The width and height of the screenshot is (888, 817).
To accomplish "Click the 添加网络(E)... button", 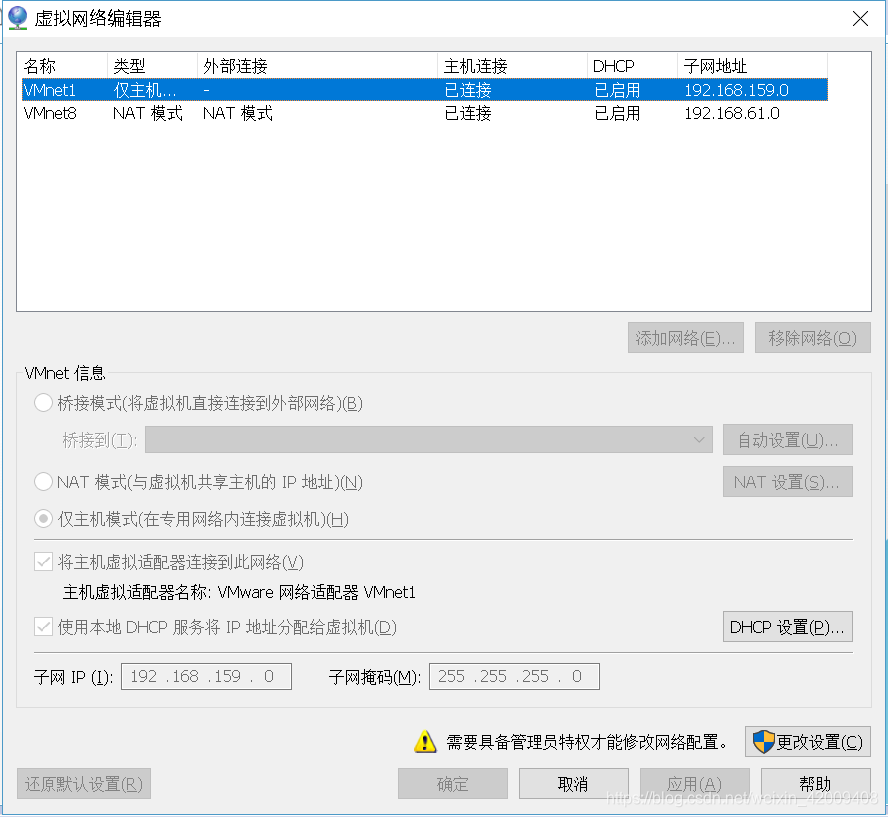I will pos(686,338).
